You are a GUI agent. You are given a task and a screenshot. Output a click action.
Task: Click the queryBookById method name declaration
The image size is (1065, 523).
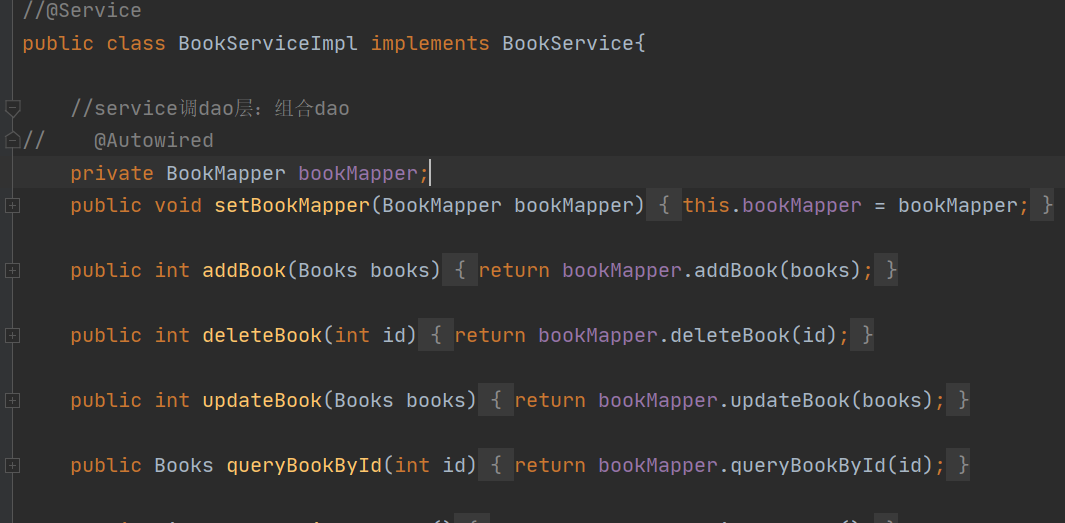click(304, 465)
